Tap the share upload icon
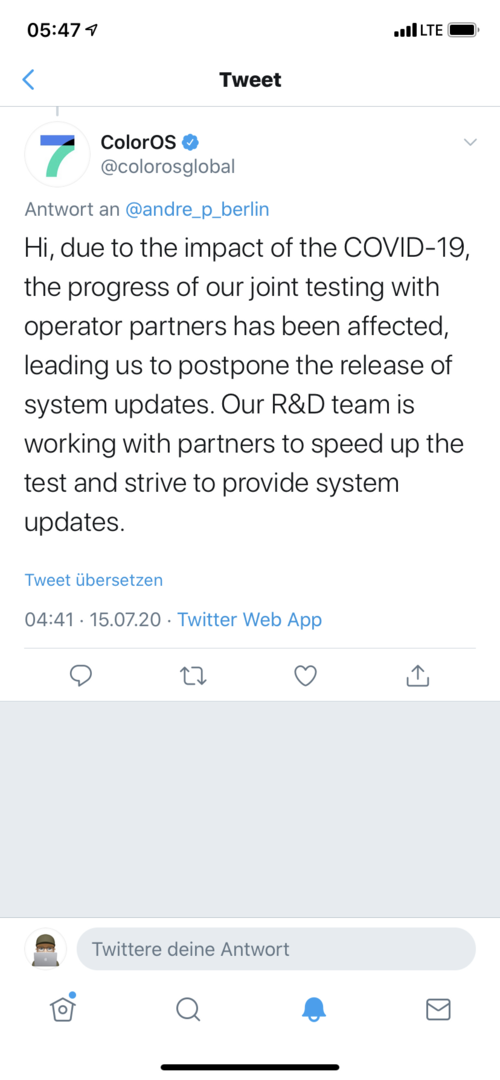Screen dimensions: 500x1080 [417, 676]
